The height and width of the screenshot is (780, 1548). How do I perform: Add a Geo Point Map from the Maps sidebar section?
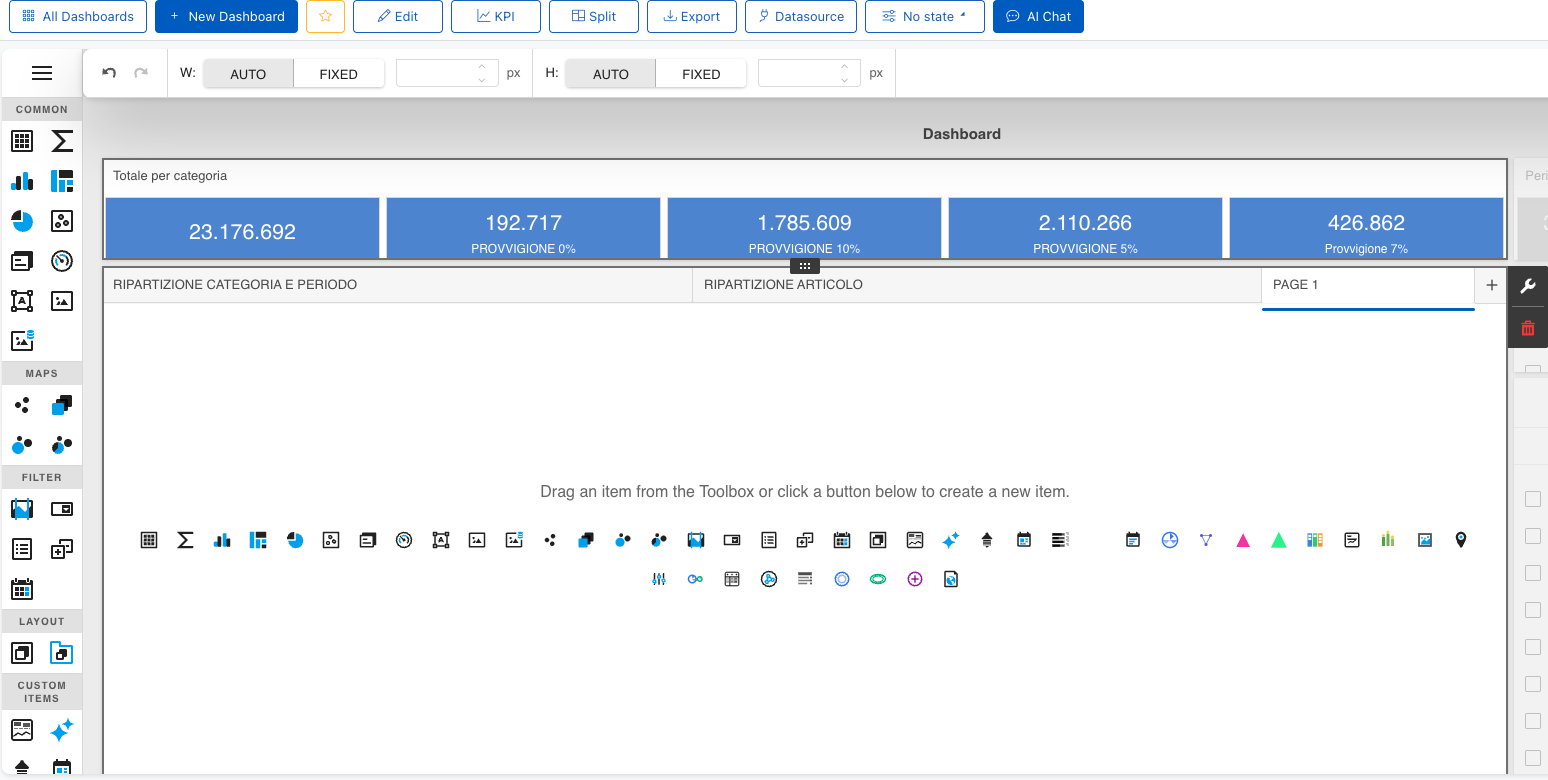tap(22, 405)
